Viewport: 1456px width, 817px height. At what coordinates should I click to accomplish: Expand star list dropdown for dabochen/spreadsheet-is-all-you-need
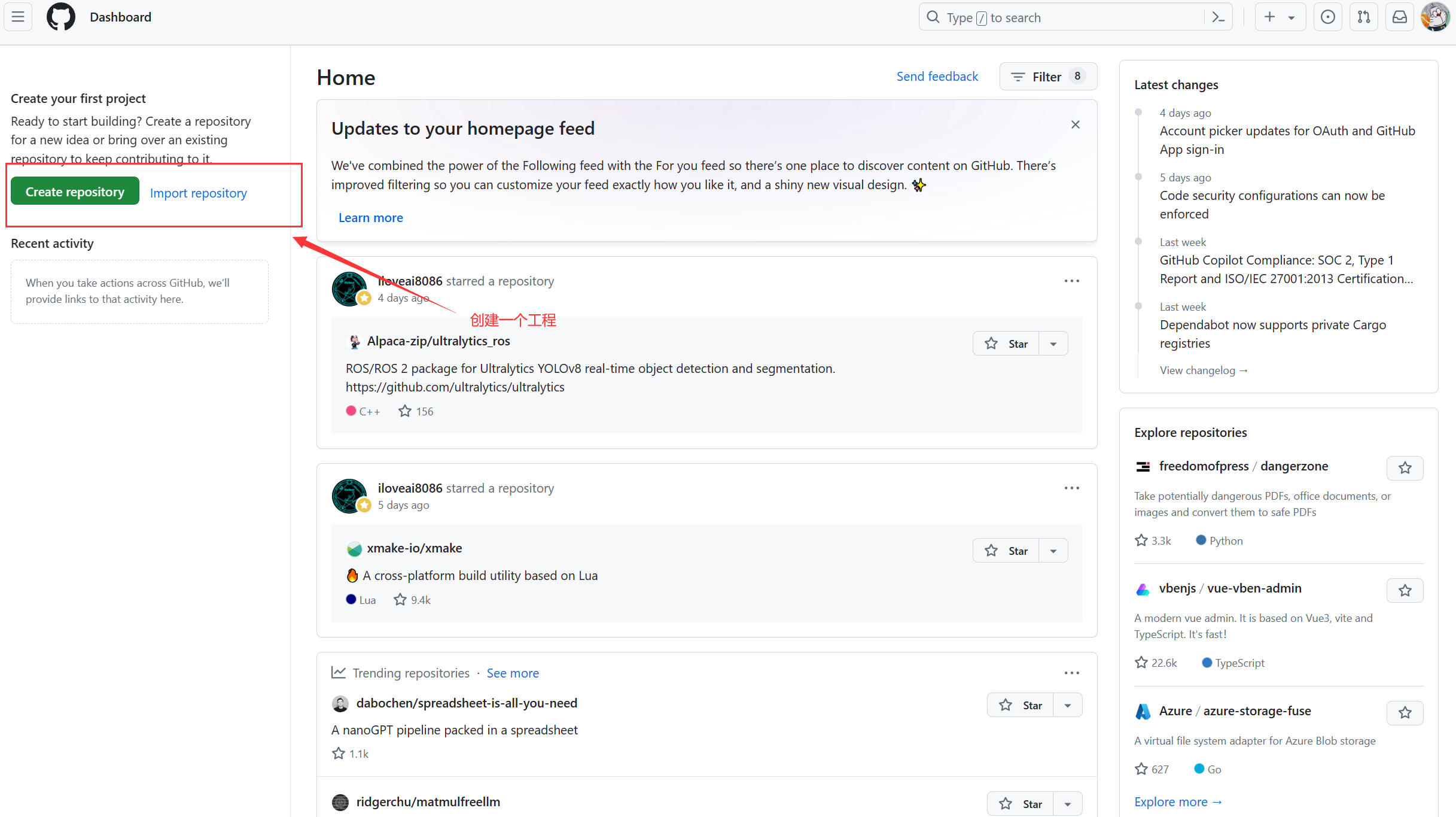(1068, 705)
